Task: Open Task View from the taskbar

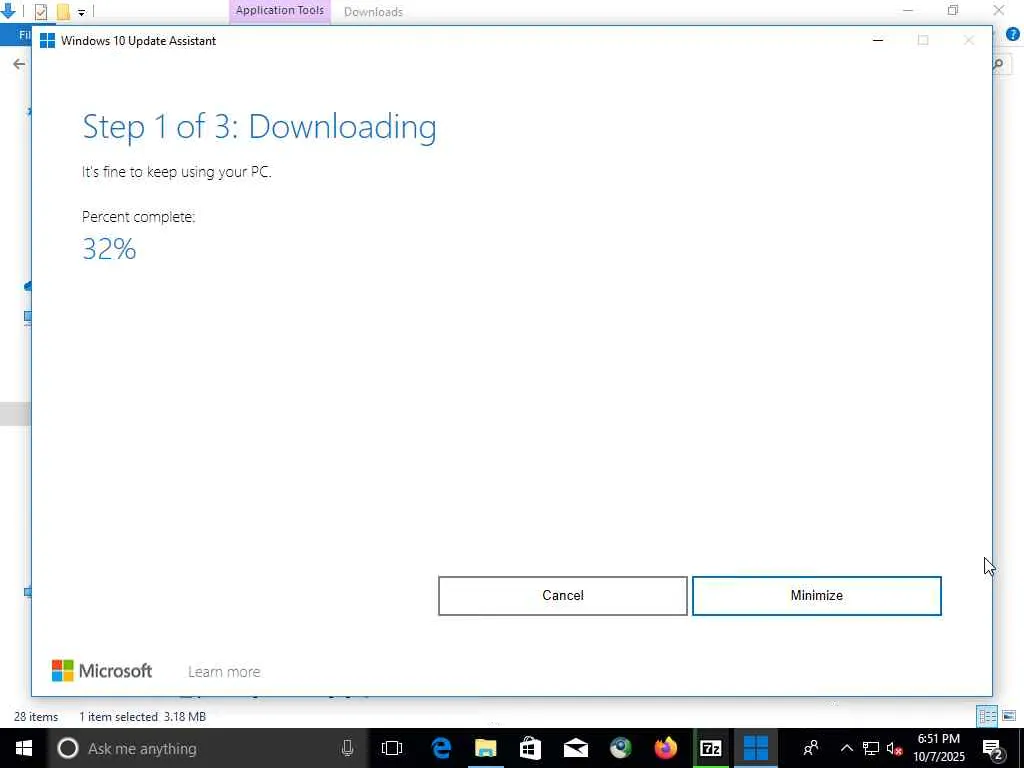Action: [392, 748]
